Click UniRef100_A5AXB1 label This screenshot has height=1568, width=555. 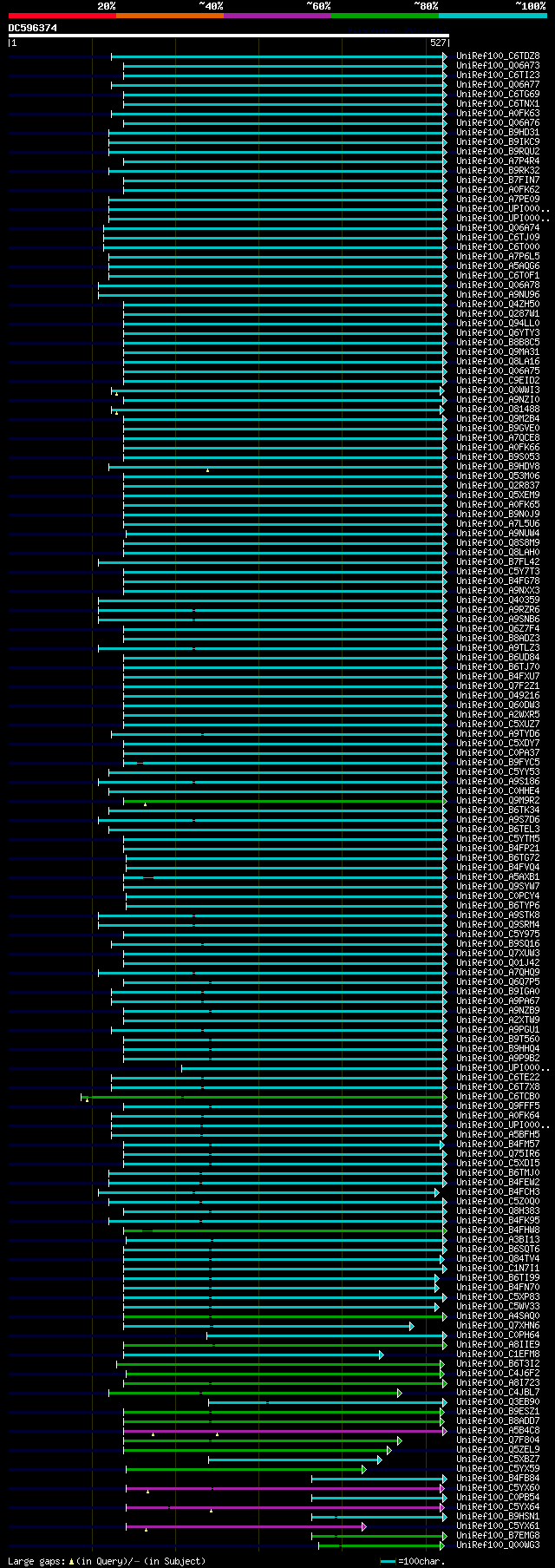pyautogui.click(x=498, y=876)
